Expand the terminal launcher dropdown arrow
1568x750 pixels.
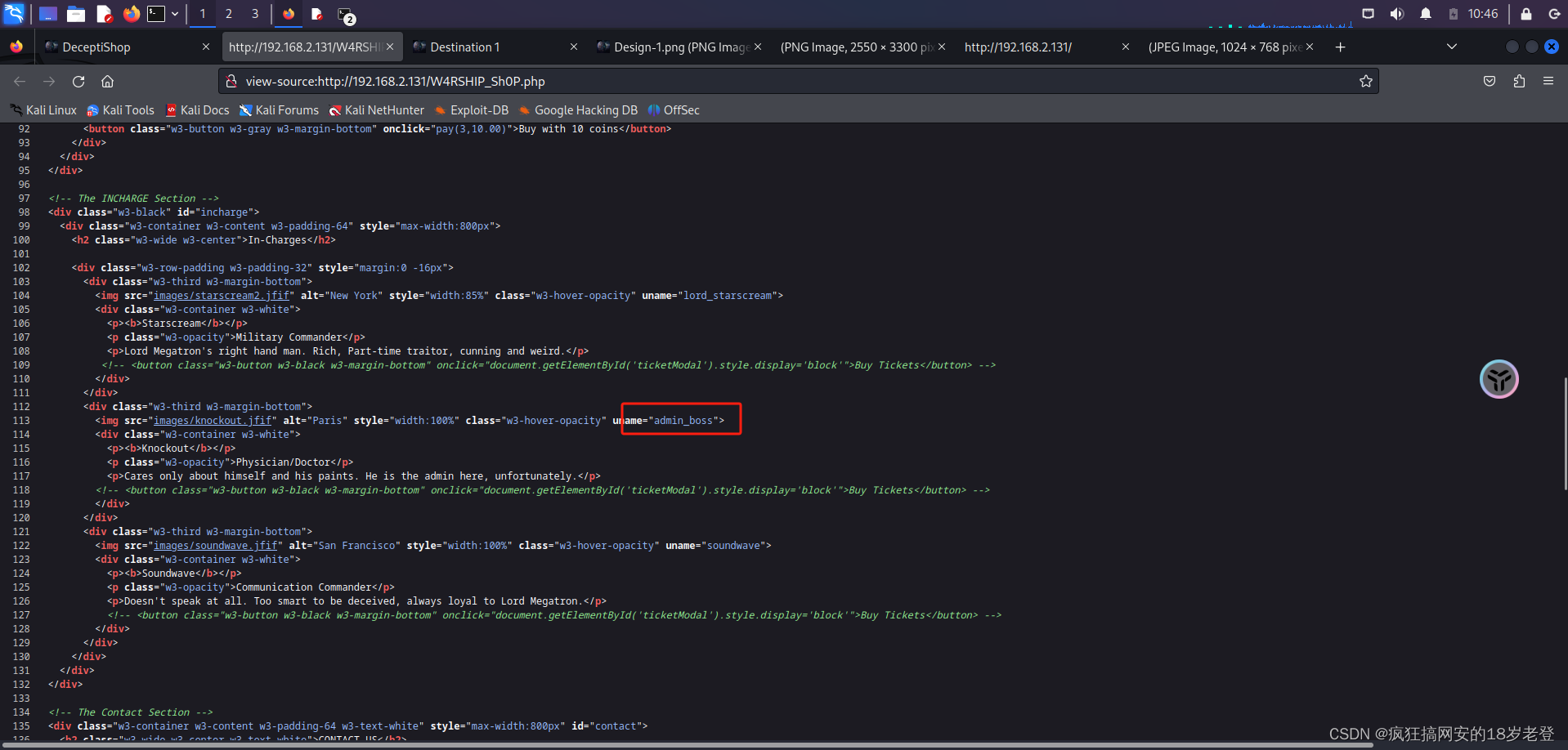tap(175, 14)
